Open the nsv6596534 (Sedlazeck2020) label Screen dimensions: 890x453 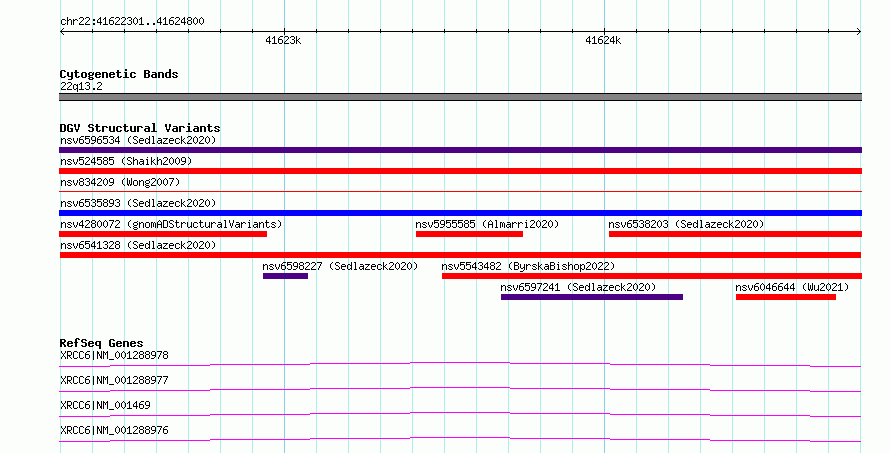pos(138,140)
